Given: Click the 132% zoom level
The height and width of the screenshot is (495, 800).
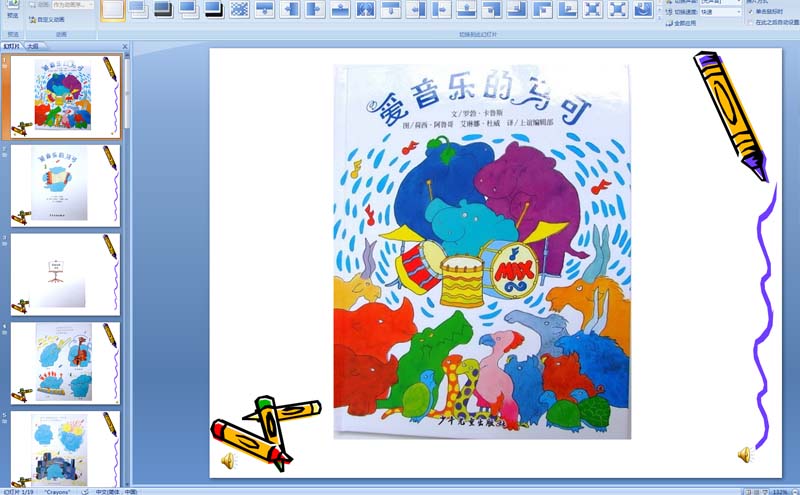Looking at the screenshot, I should pos(779,492).
